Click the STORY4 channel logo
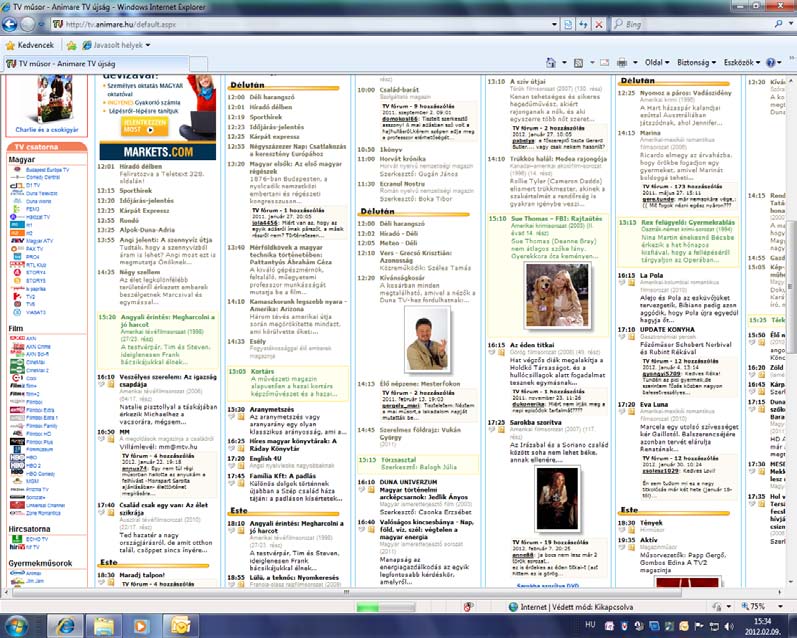797x638 pixels. coord(17,272)
